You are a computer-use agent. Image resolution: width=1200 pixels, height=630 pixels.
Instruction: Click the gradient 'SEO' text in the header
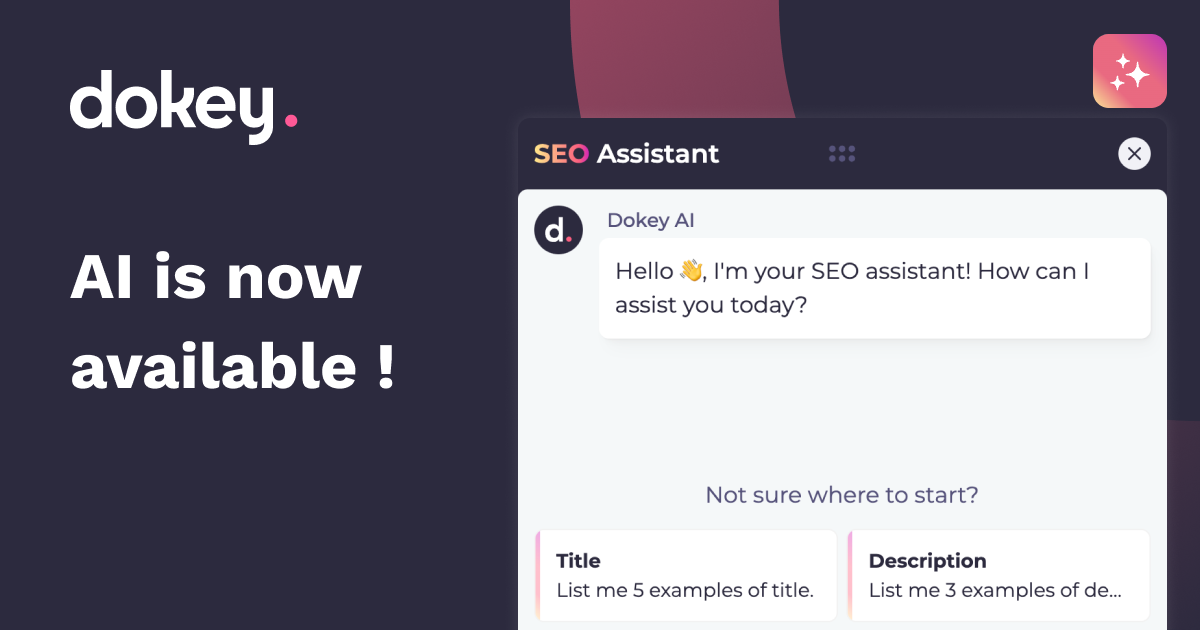[562, 154]
